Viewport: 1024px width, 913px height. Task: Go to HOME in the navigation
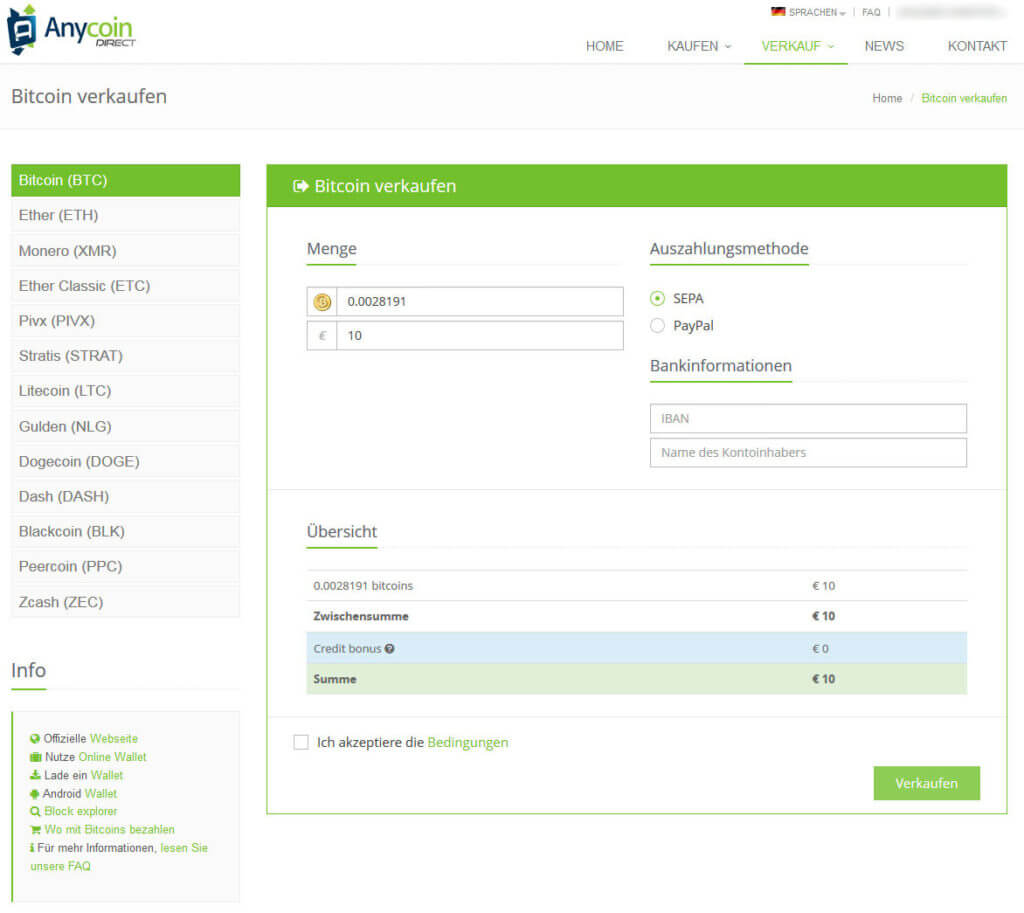(604, 46)
